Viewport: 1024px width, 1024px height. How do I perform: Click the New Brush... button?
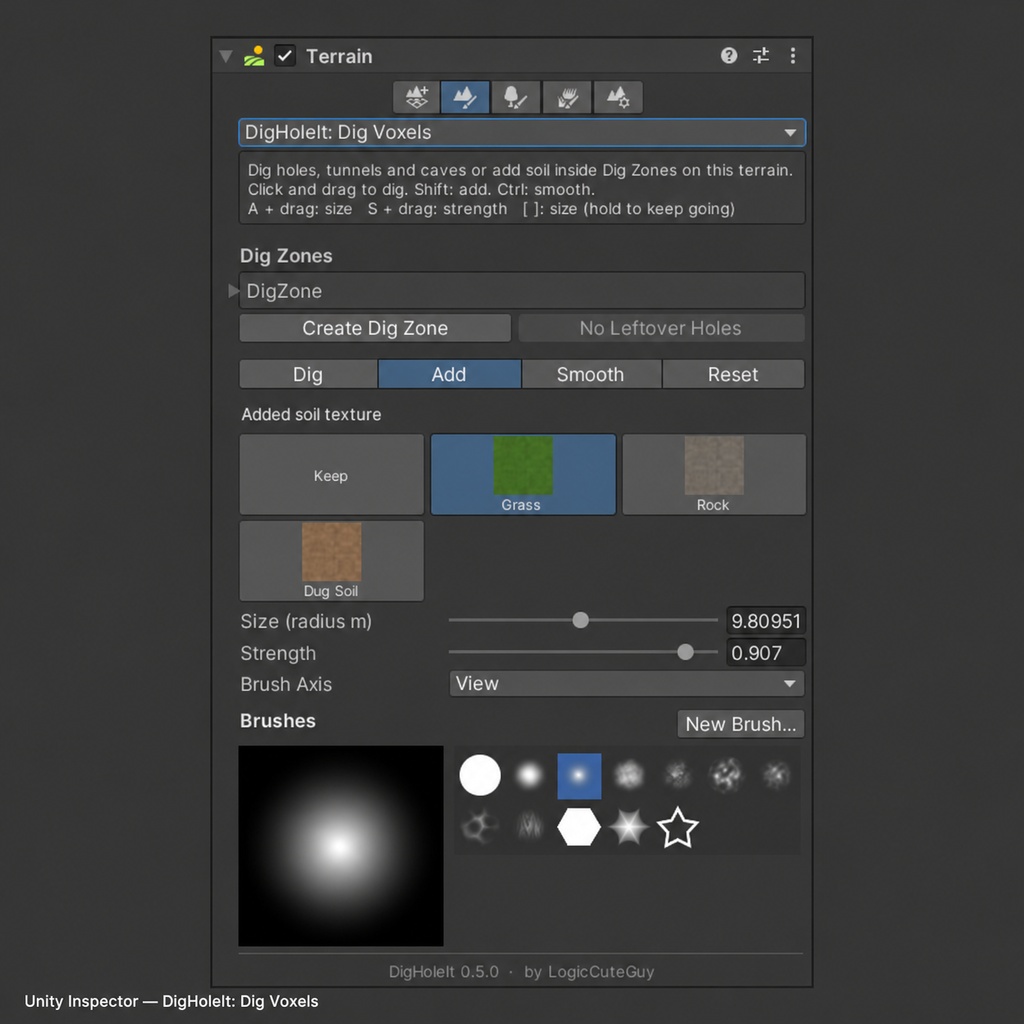click(741, 724)
